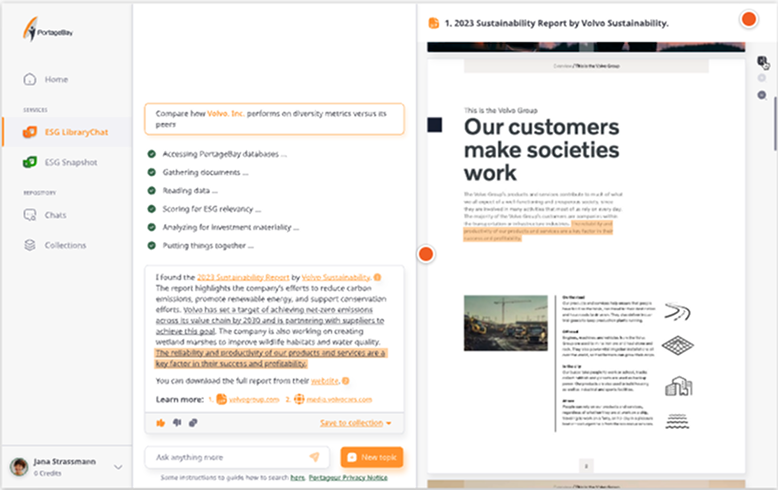
Task: Open the 2023 Sustainability Report link
Action: click(243, 277)
